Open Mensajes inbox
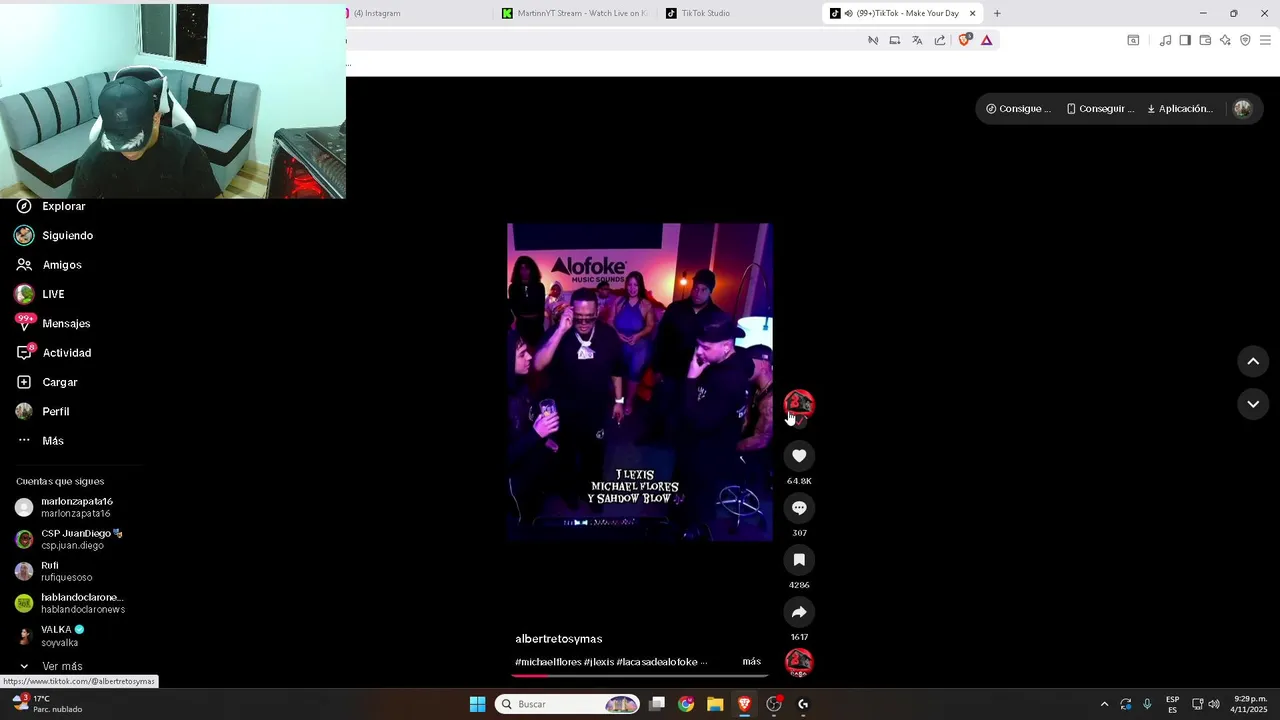This screenshot has height=720, width=1280. [x=53, y=323]
